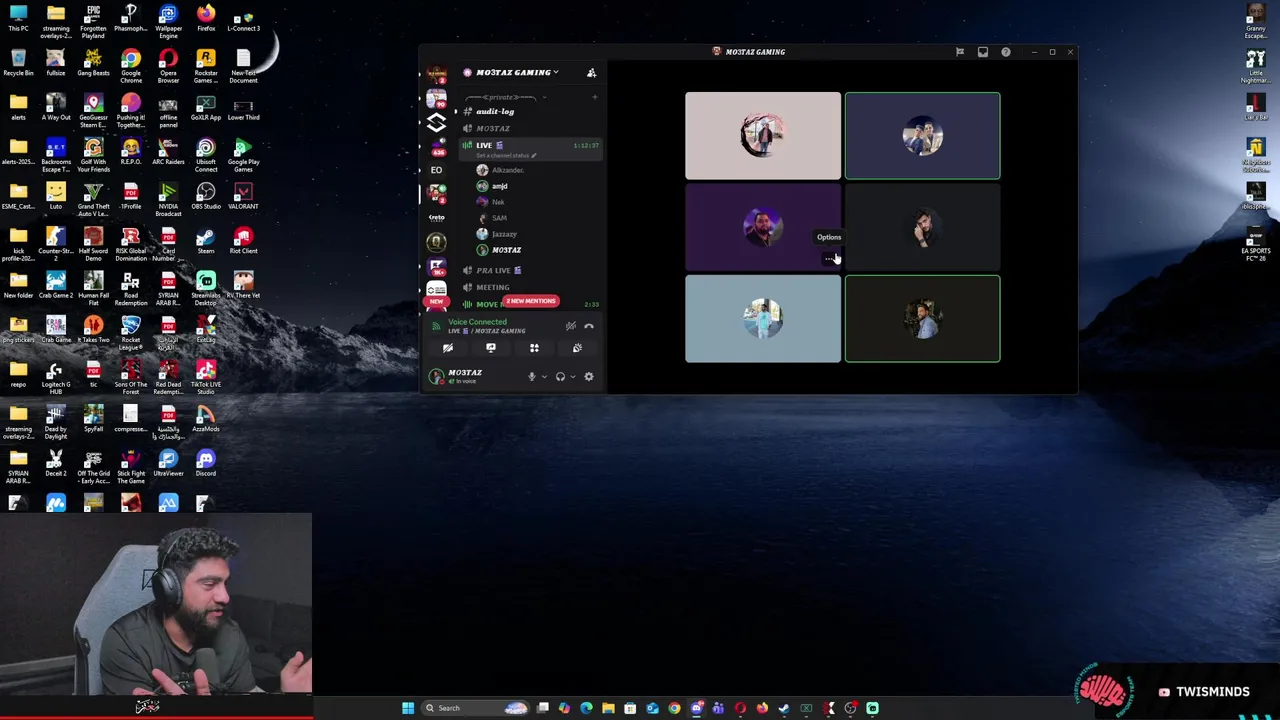
Task: Select the navy top-right participant tile
Action: 922,136
